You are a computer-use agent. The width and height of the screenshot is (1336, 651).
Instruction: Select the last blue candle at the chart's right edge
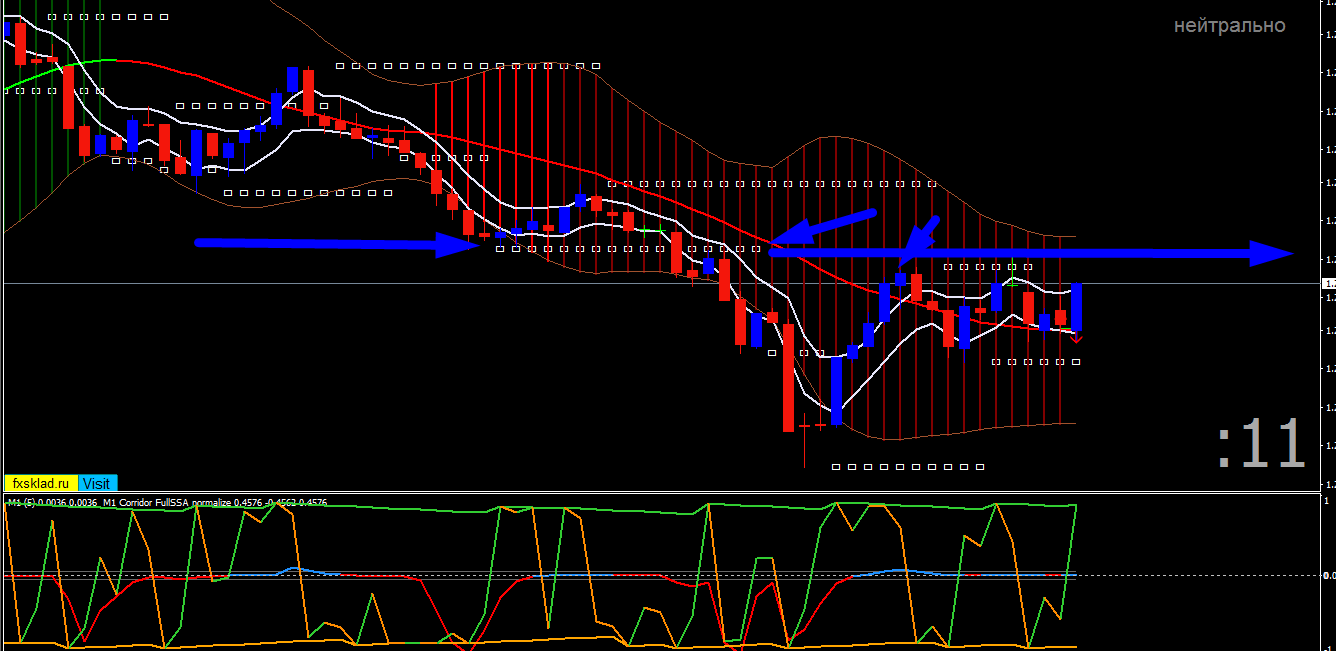(1077, 307)
